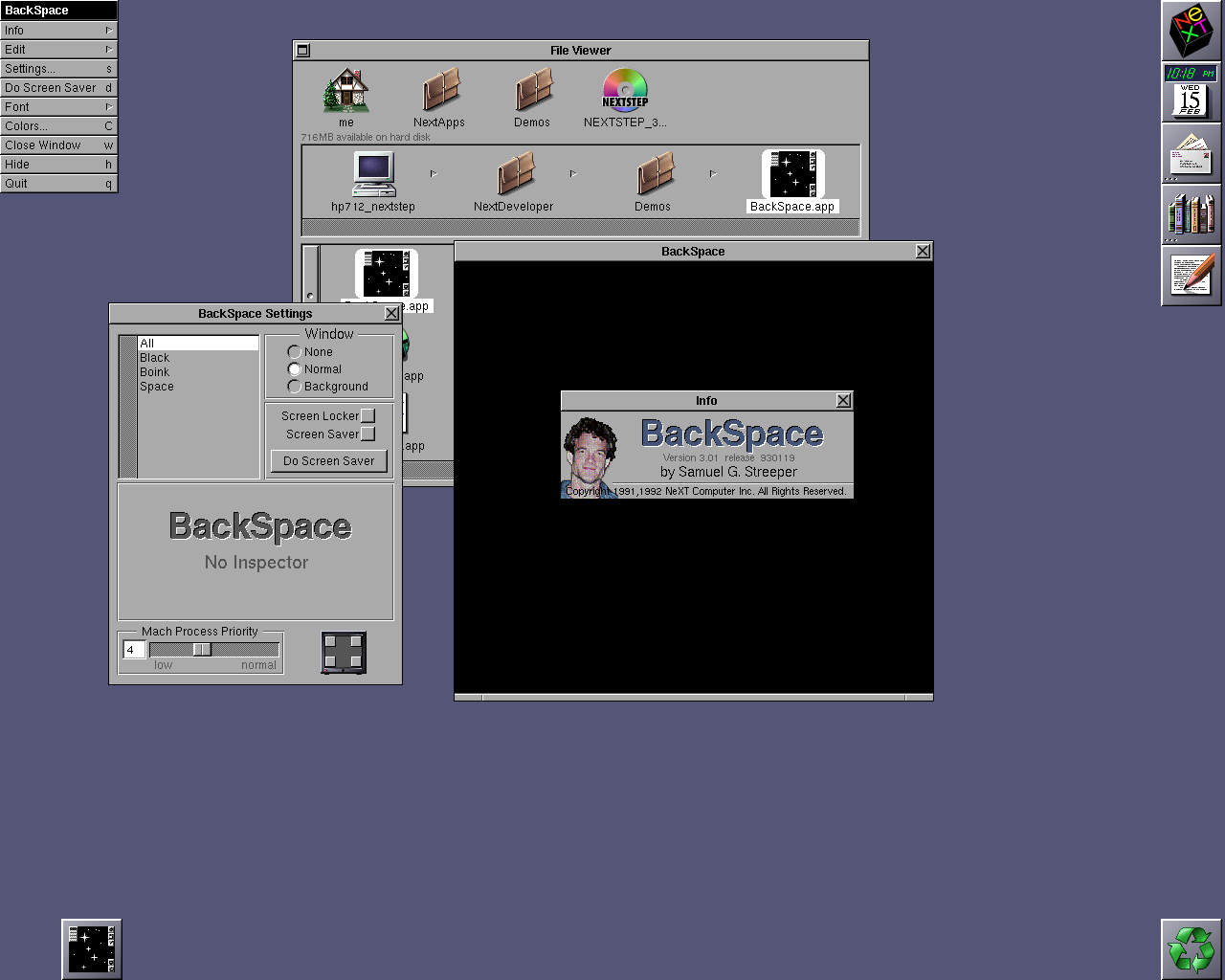Screen dimensions: 1225x980
Task: Choose Hide from the BackSpace menu
Action: pyautogui.click(x=58, y=165)
